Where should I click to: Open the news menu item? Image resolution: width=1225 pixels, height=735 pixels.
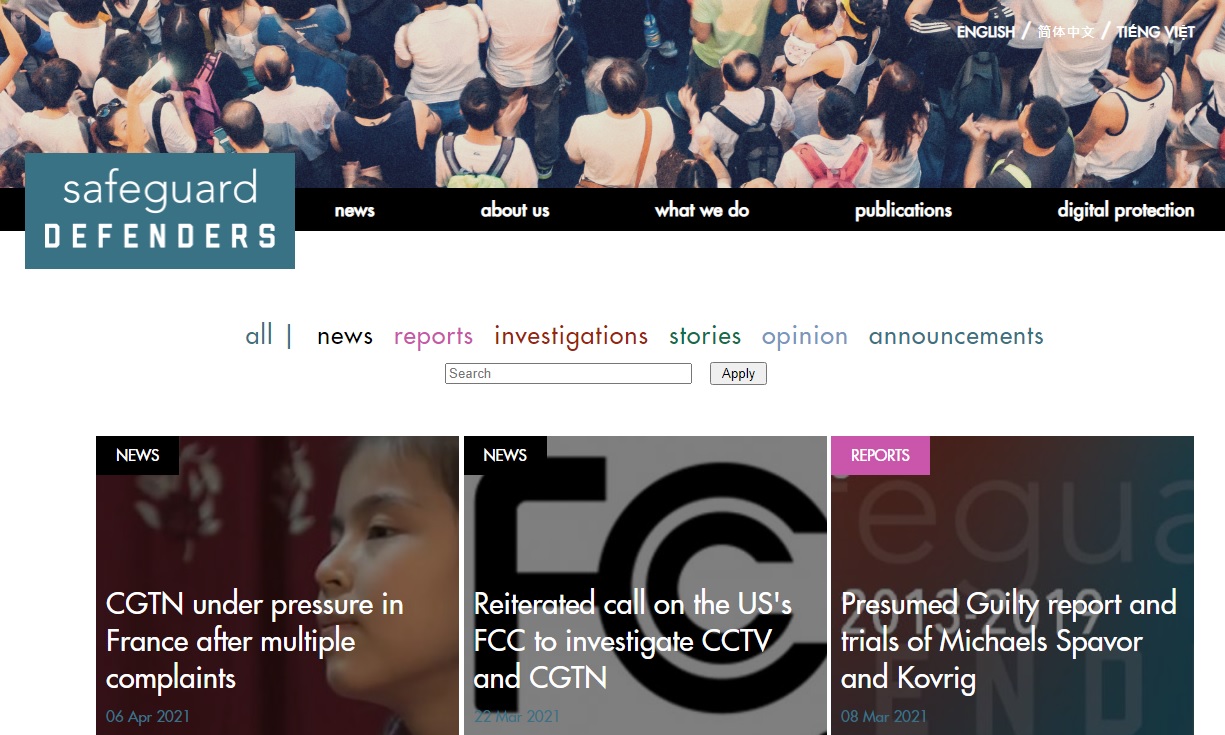(354, 210)
